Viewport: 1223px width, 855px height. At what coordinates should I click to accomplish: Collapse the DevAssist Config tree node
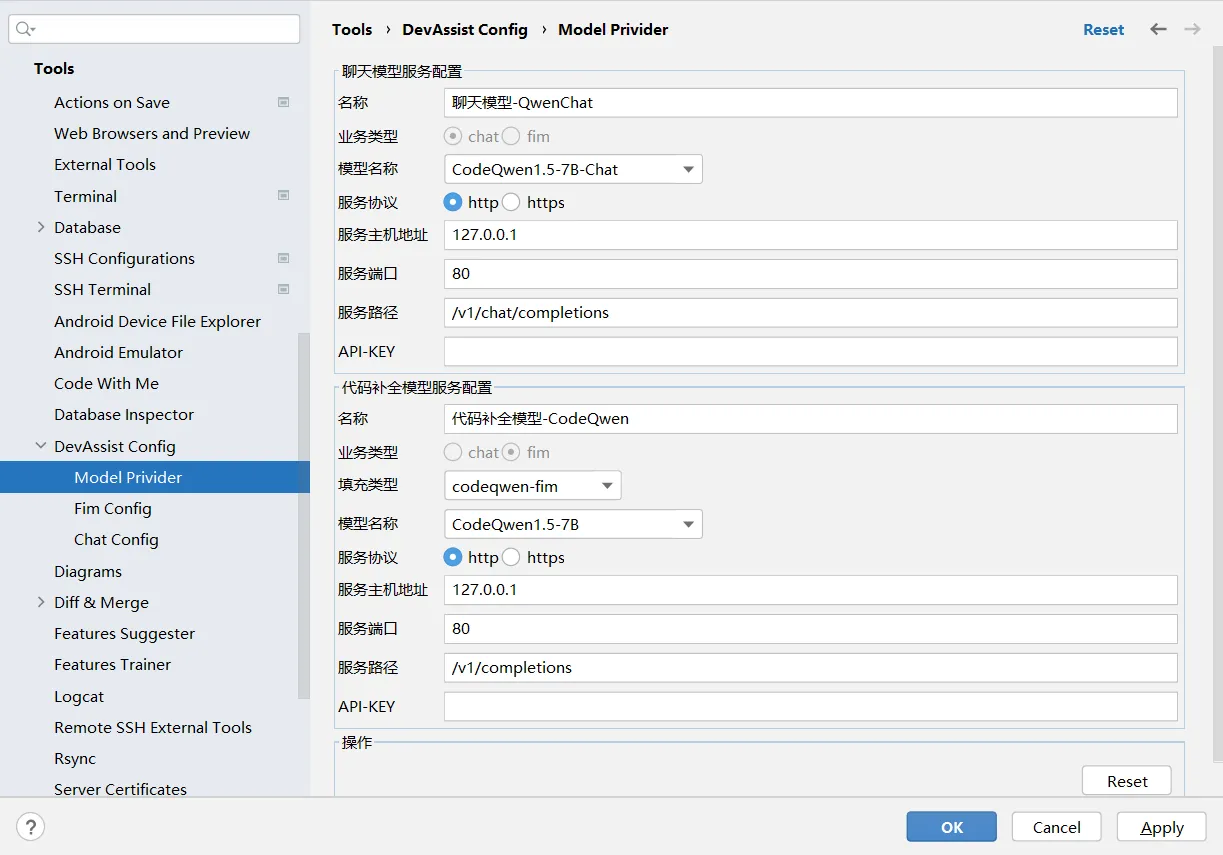pyautogui.click(x=41, y=446)
